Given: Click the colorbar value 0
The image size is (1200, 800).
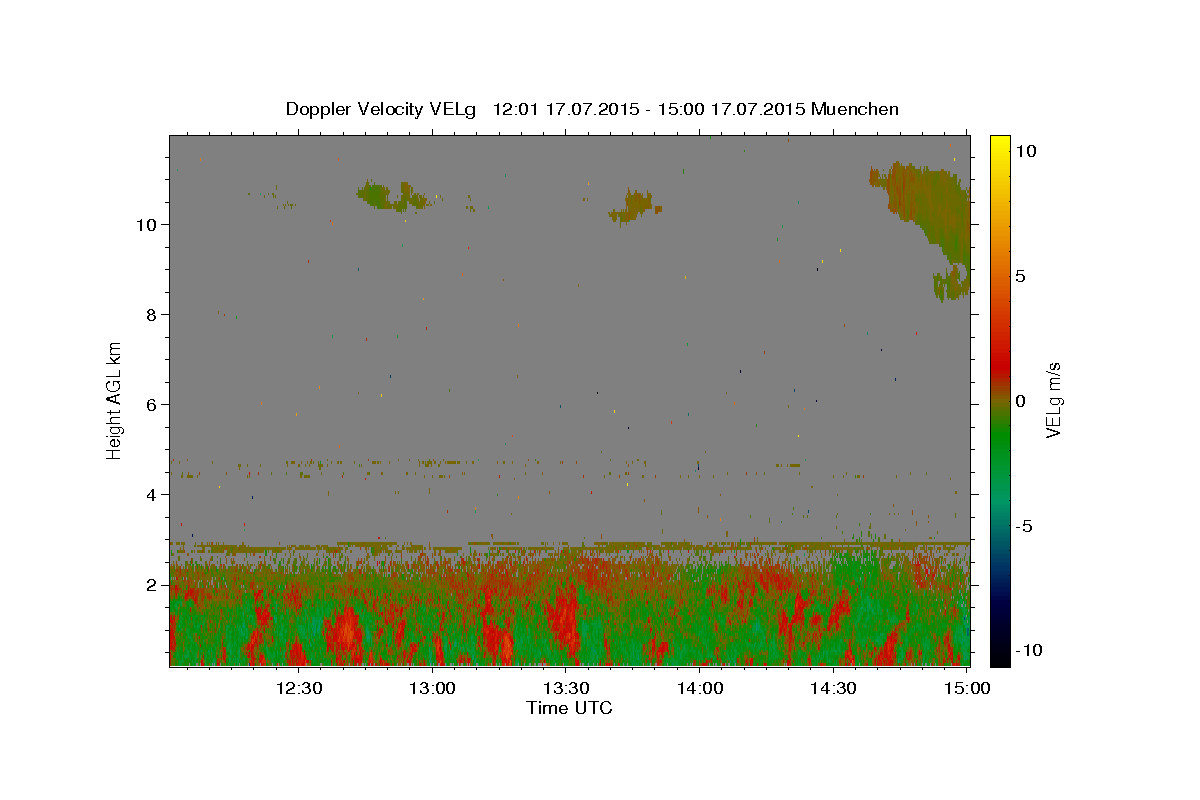Looking at the screenshot, I should pos(1020,401).
